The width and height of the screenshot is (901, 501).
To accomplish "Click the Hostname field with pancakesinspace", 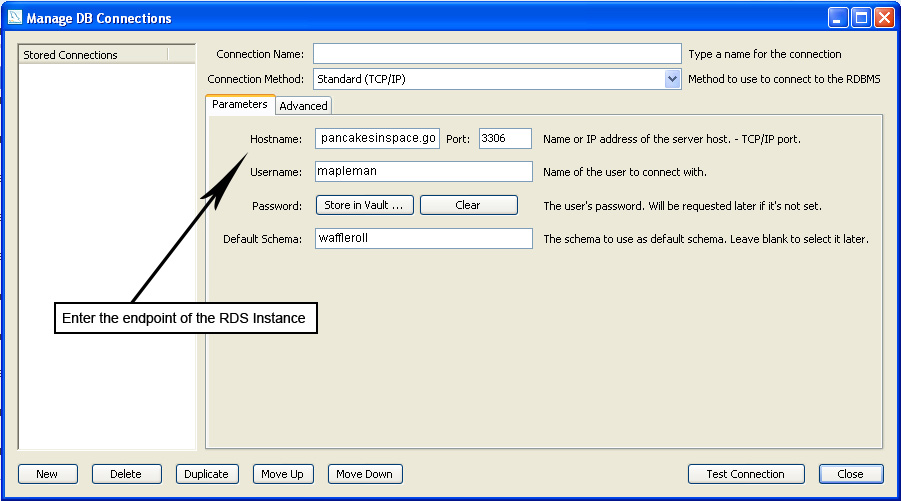I will tap(378, 138).
